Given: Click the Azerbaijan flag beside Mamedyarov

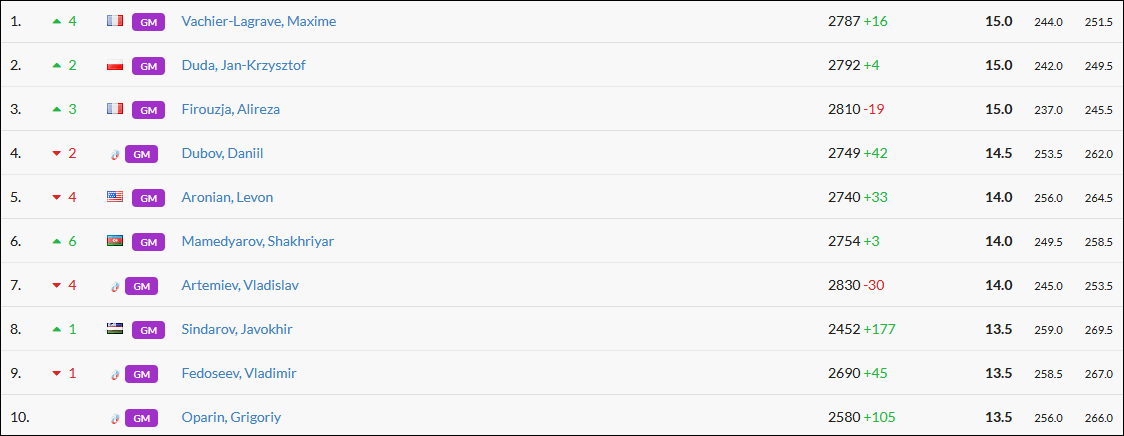Looking at the screenshot, I should pyautogui.click(x=115, y=241).
